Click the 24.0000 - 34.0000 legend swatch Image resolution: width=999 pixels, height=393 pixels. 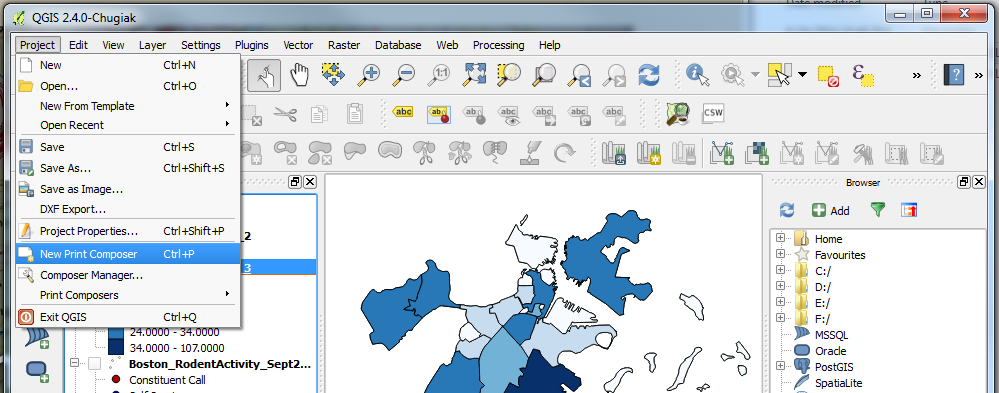click(116, 332)
